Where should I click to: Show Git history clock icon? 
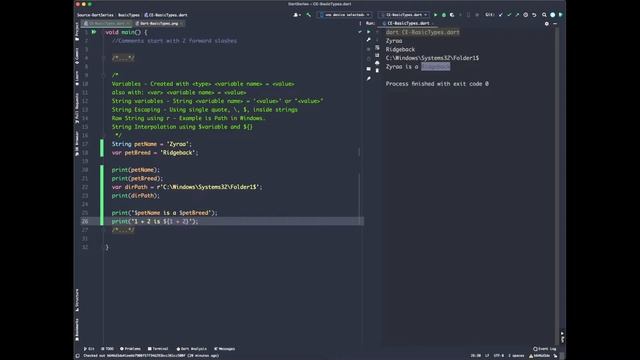(526, 15)
